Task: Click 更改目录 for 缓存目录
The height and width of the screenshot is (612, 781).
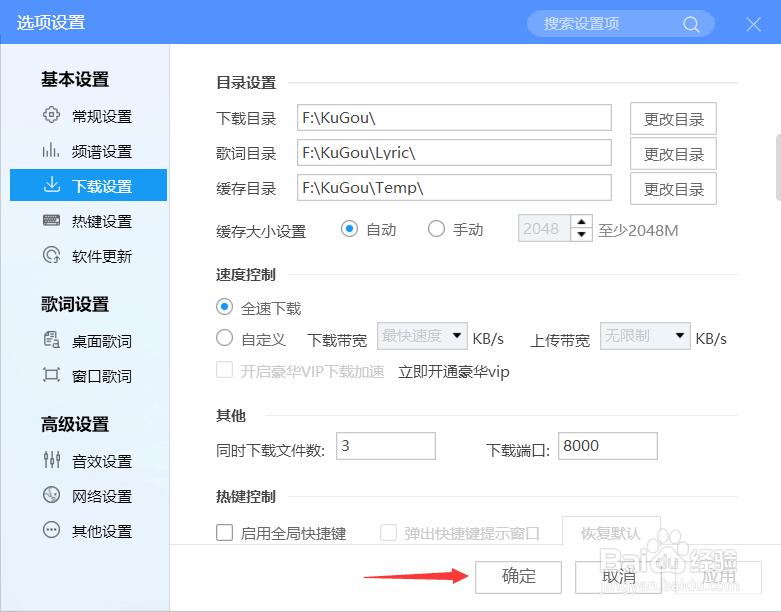Action: pyautogui.click(x=673, y=189)
